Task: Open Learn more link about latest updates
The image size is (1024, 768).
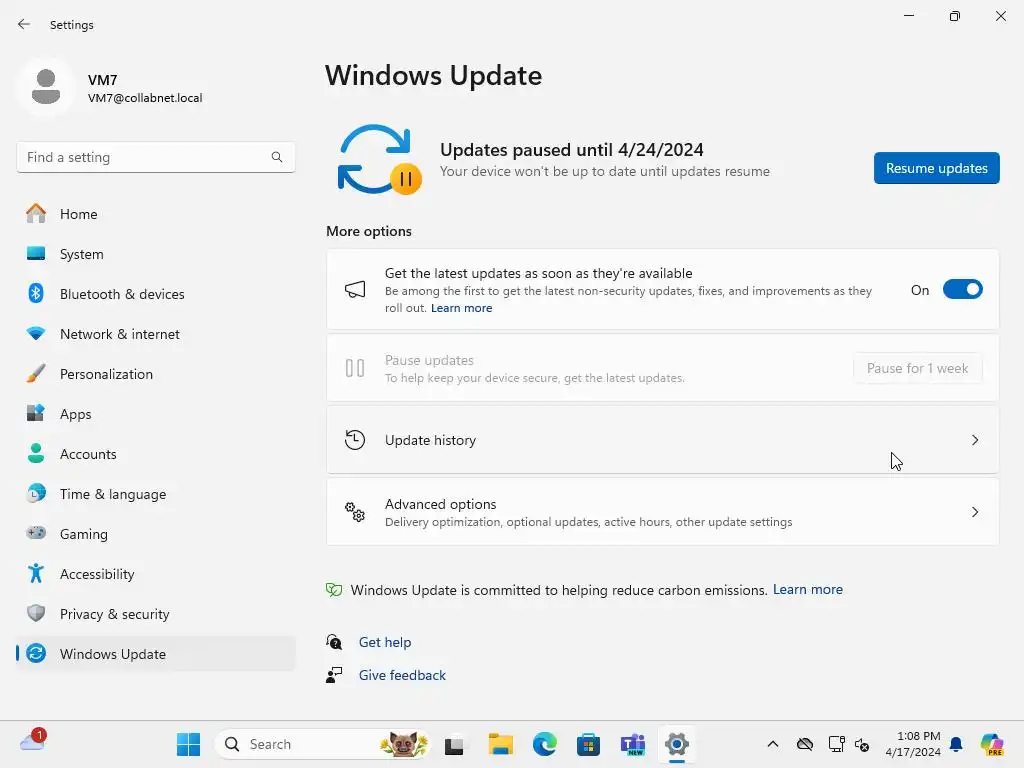Action: [461, 308]
